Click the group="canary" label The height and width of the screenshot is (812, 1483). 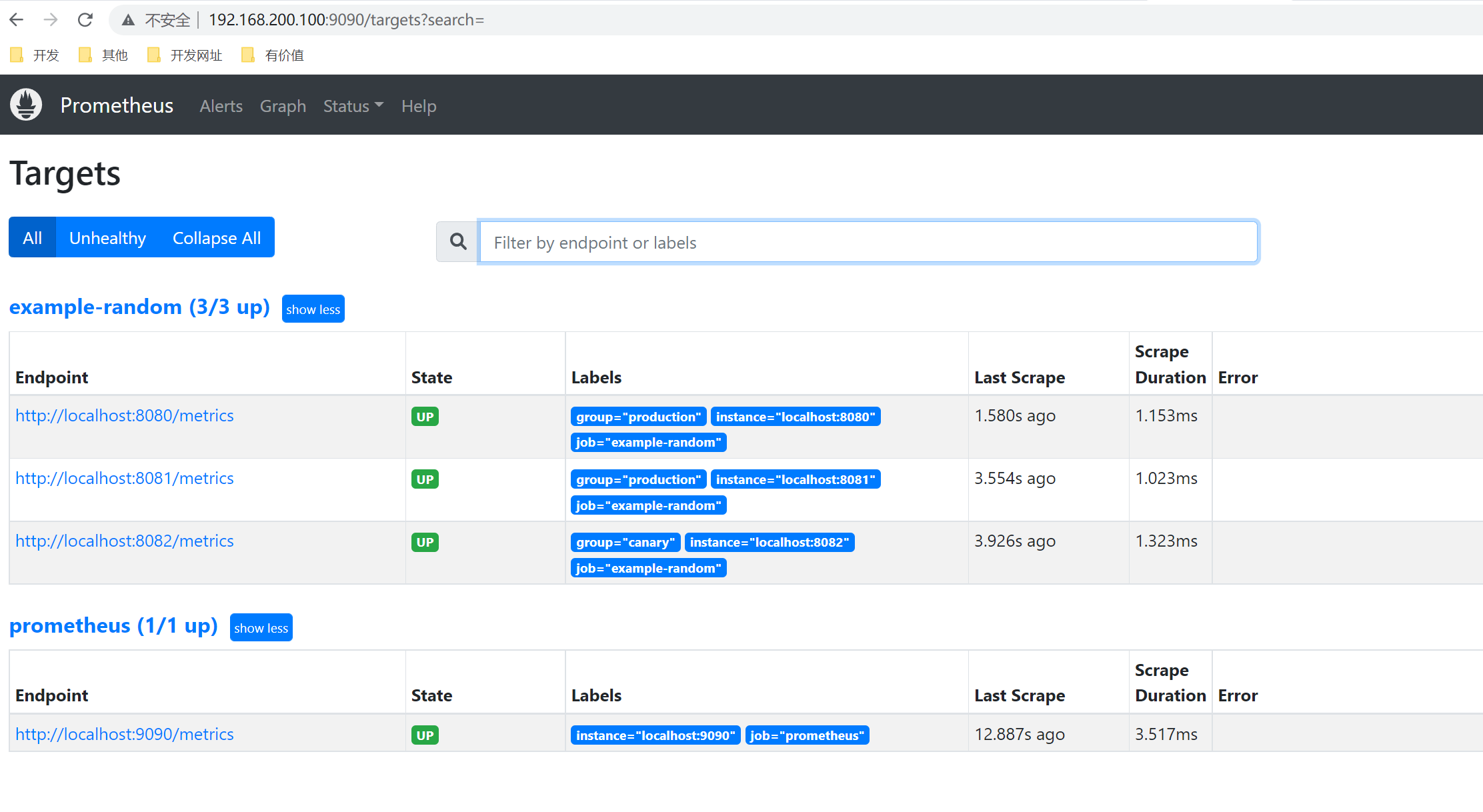tap(625, 542)
